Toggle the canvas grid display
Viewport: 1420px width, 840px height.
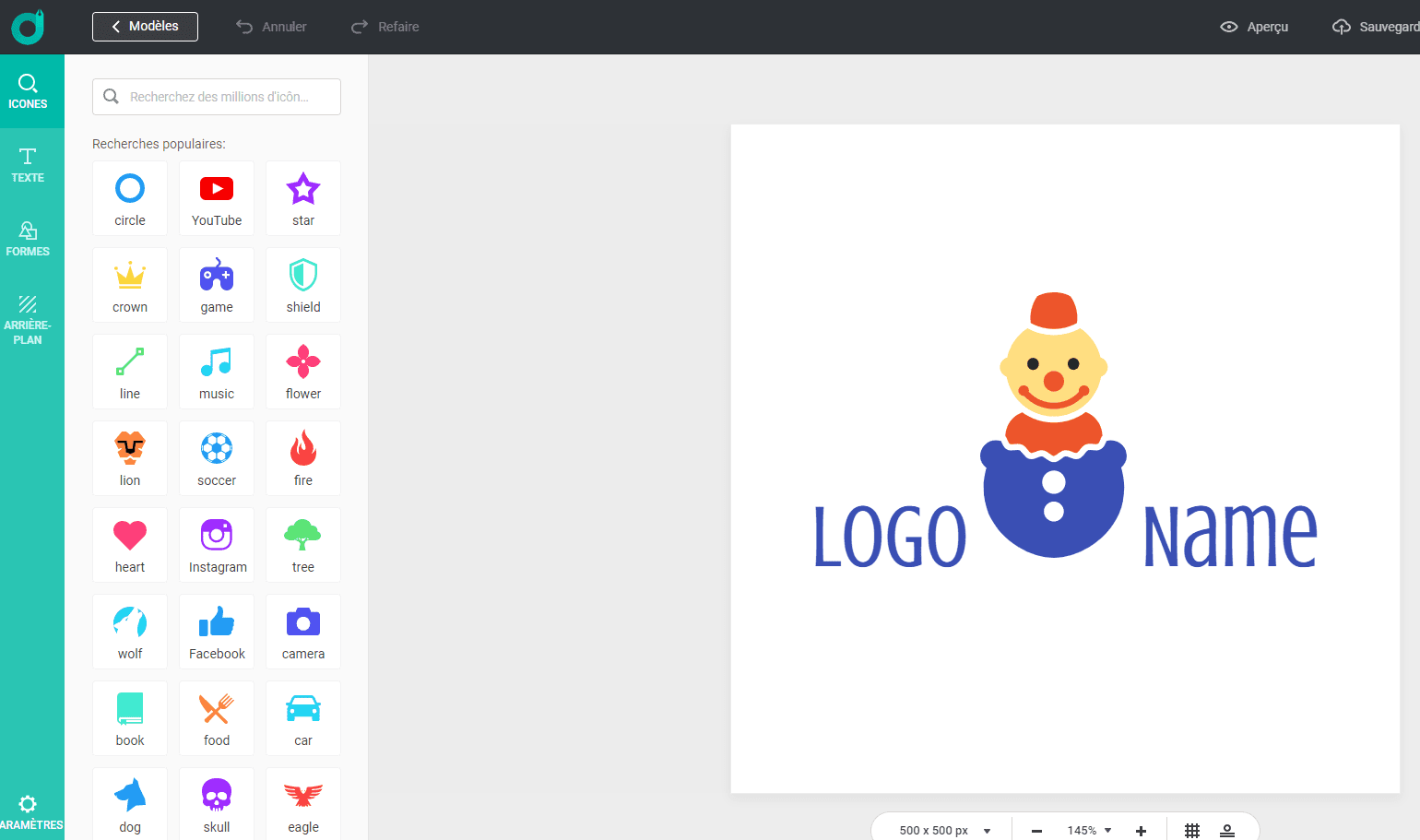[1192, 830]
